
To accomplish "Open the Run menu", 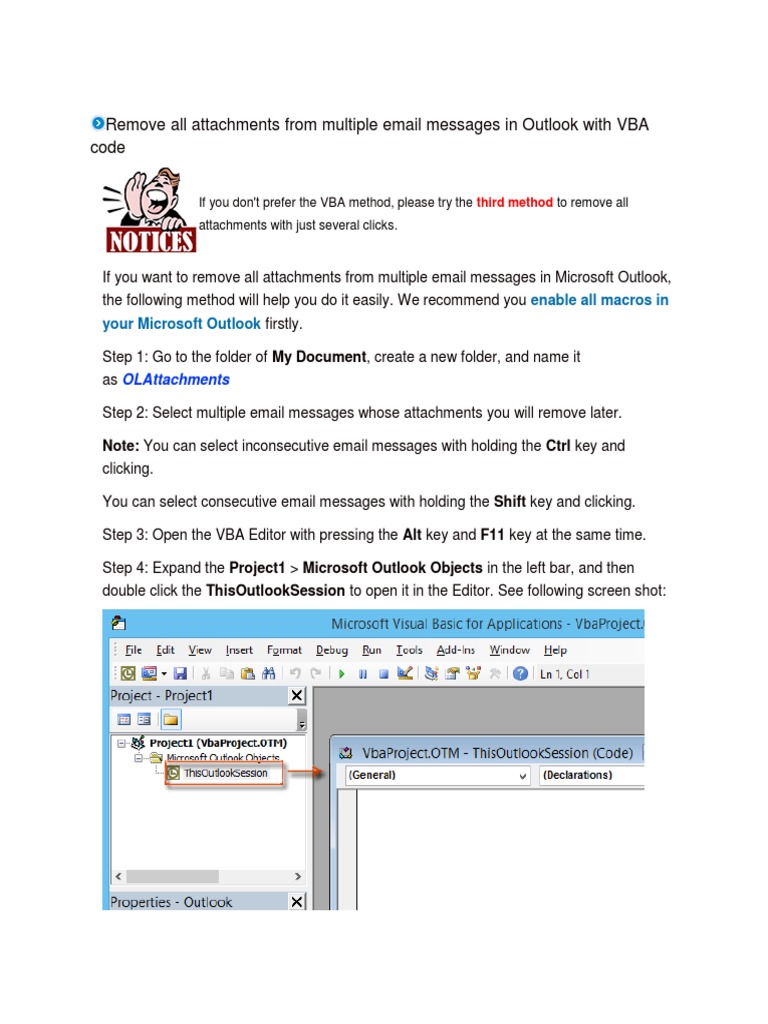I will (x=372, y=650).
